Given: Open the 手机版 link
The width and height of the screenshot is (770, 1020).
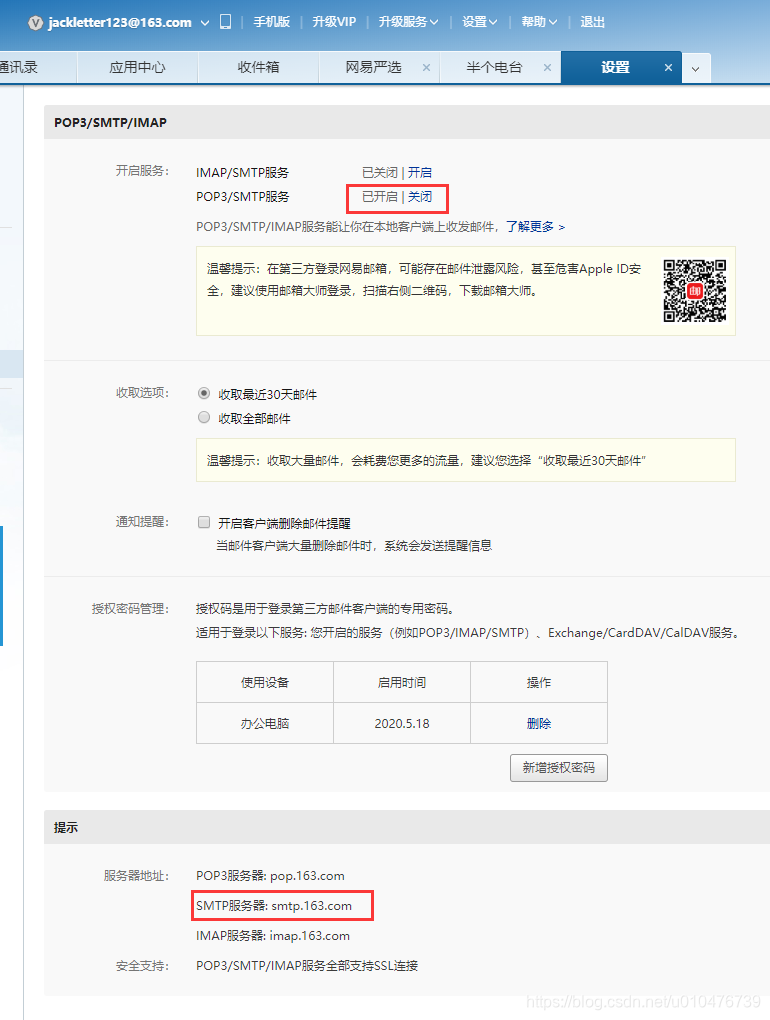Looking at the screenshot, I should [271, 22].
